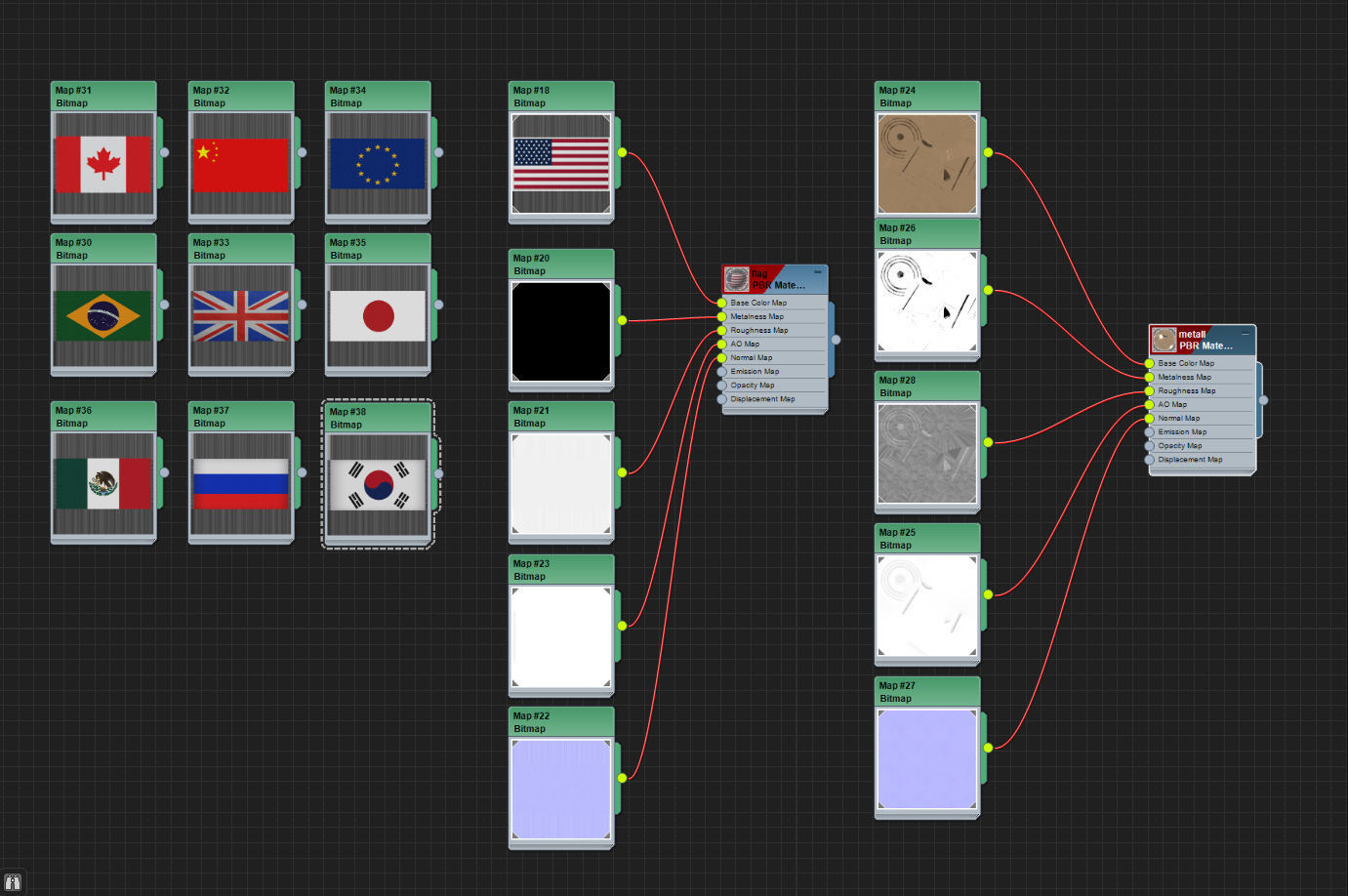Click flag node's Displacement Map input
This screenshot has width=1348, height=896.
coord(722,398)
